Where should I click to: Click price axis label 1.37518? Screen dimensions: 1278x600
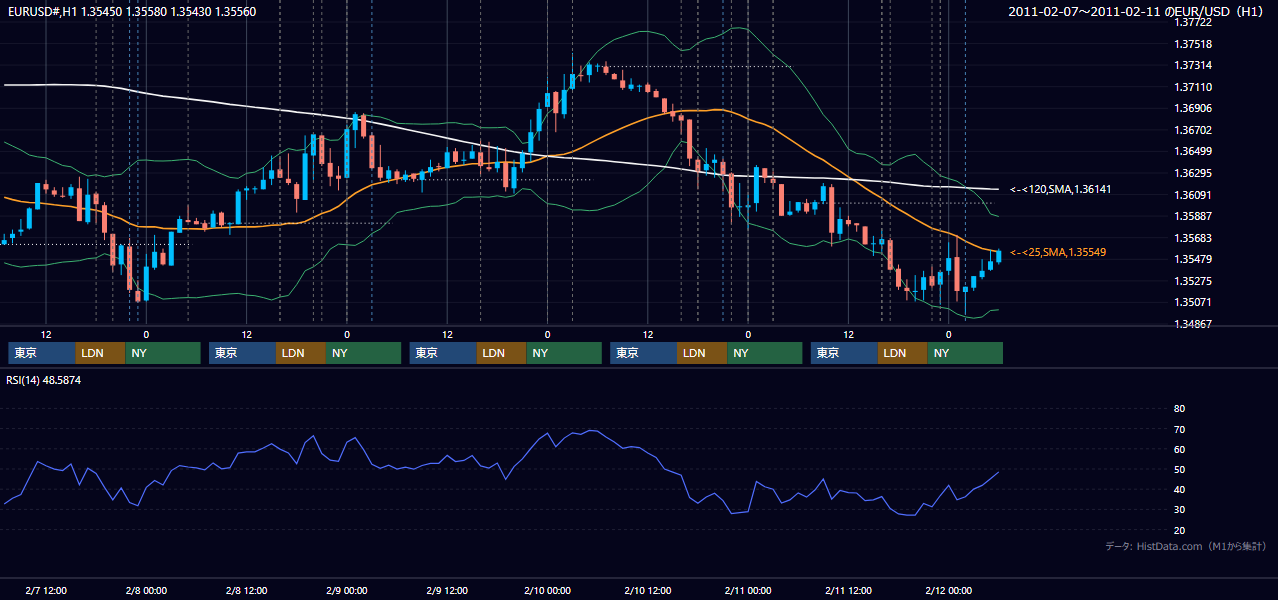[1194, 44]
